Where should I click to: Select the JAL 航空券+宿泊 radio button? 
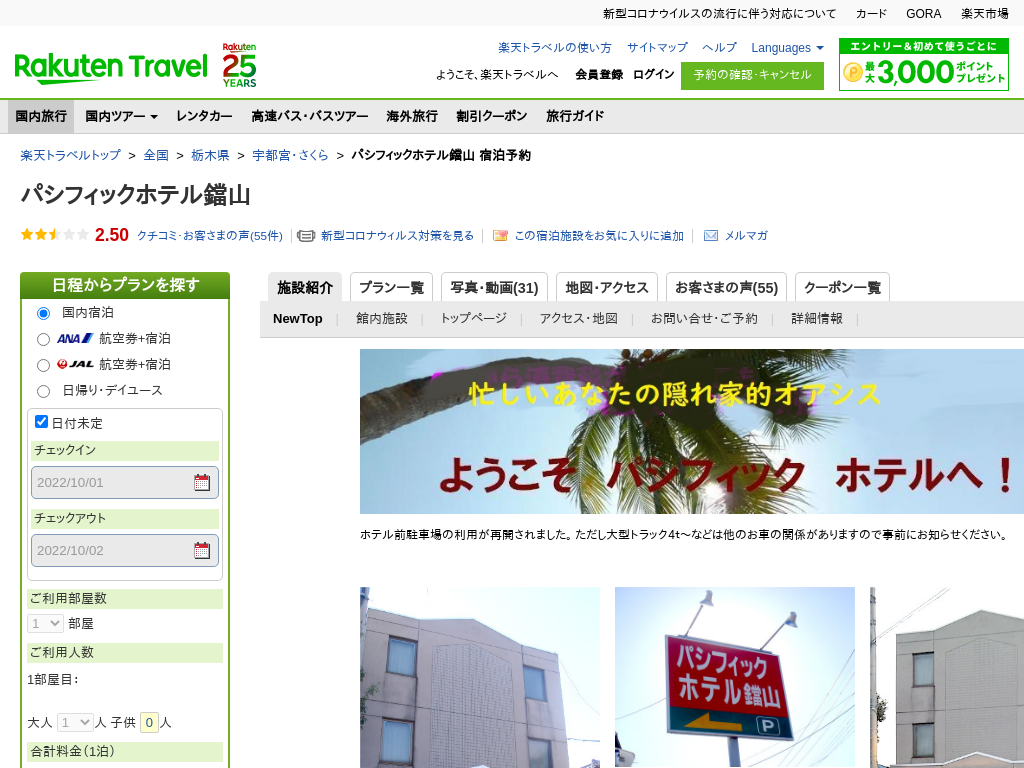pos(43,365)
